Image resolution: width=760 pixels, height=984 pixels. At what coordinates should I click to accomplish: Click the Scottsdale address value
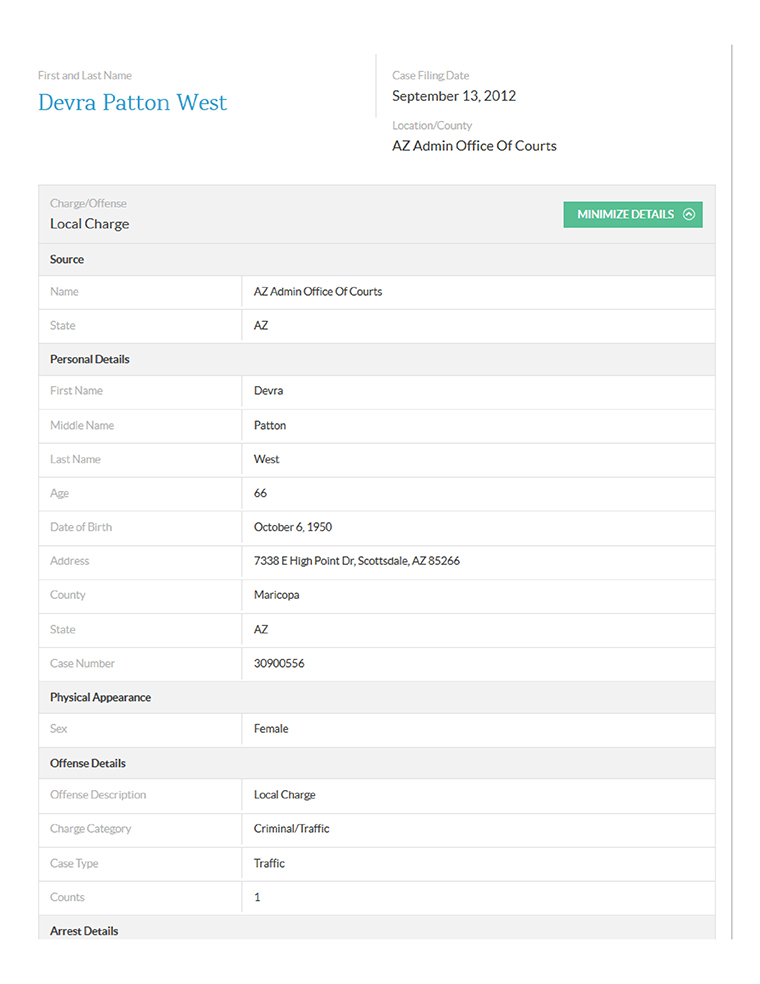coord(356,561)
